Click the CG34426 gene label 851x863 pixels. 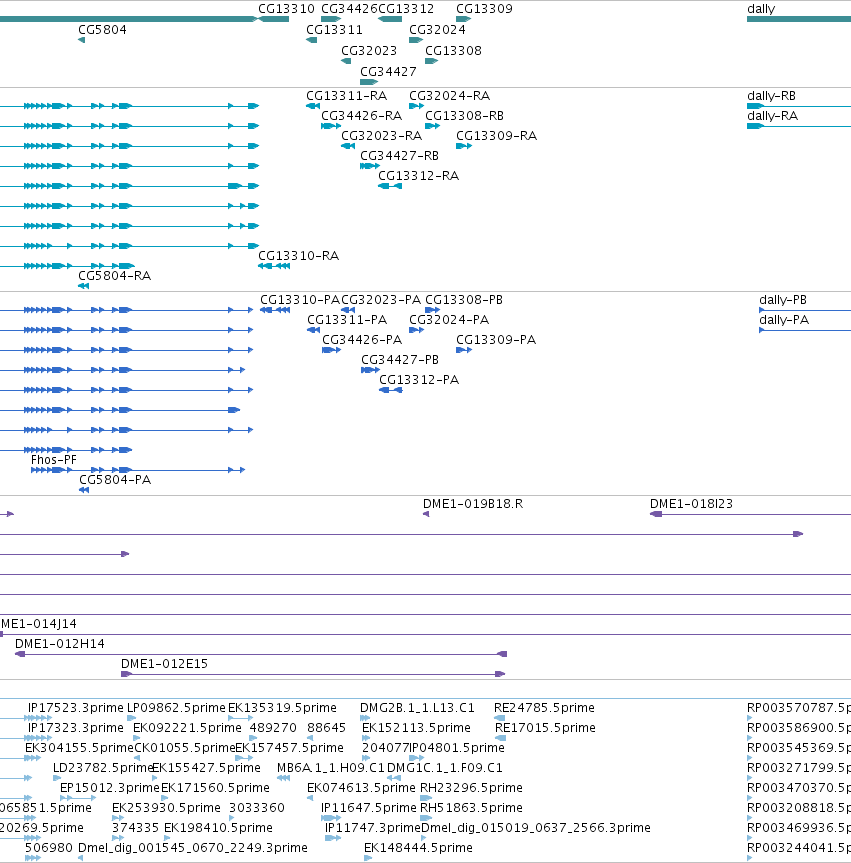pos(349,9)
